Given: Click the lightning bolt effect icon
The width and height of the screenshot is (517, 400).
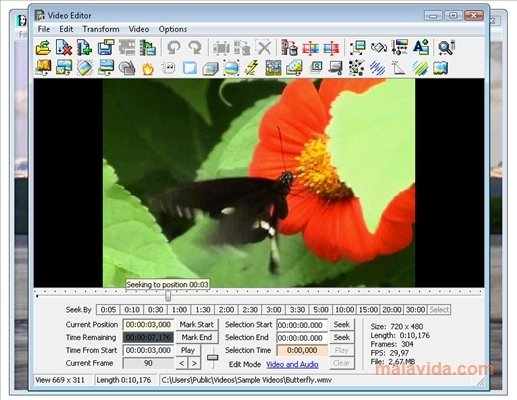Looking at the screenshot, I should [252, 68].
